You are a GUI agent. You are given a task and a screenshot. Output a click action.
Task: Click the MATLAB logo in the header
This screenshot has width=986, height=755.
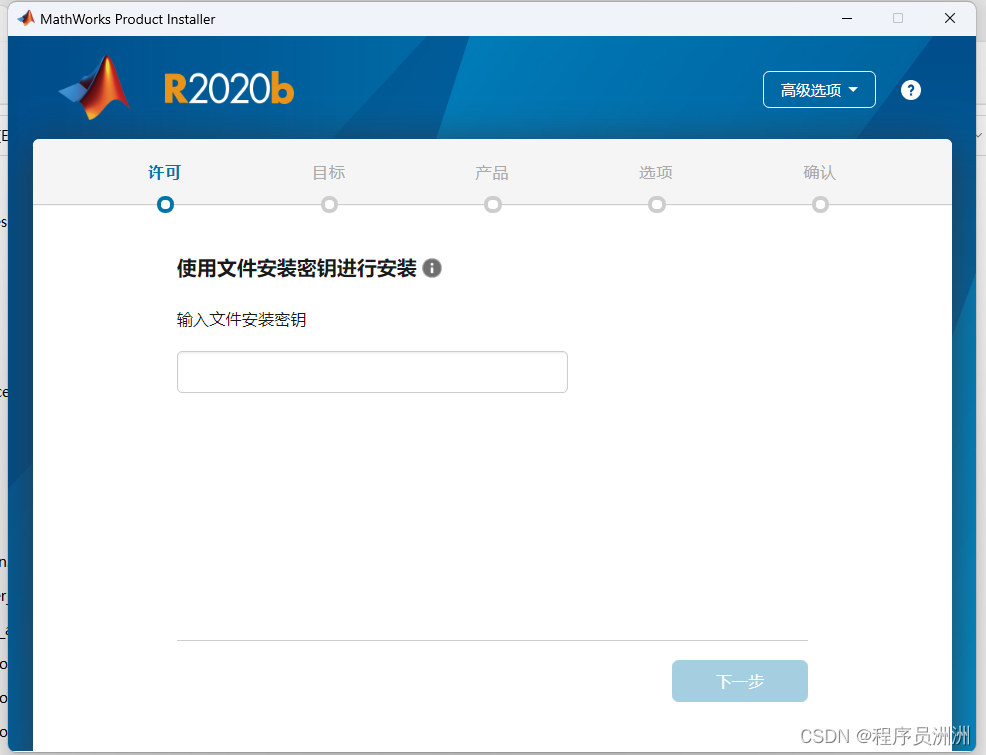pyautogui.click(x=96, y=87)
